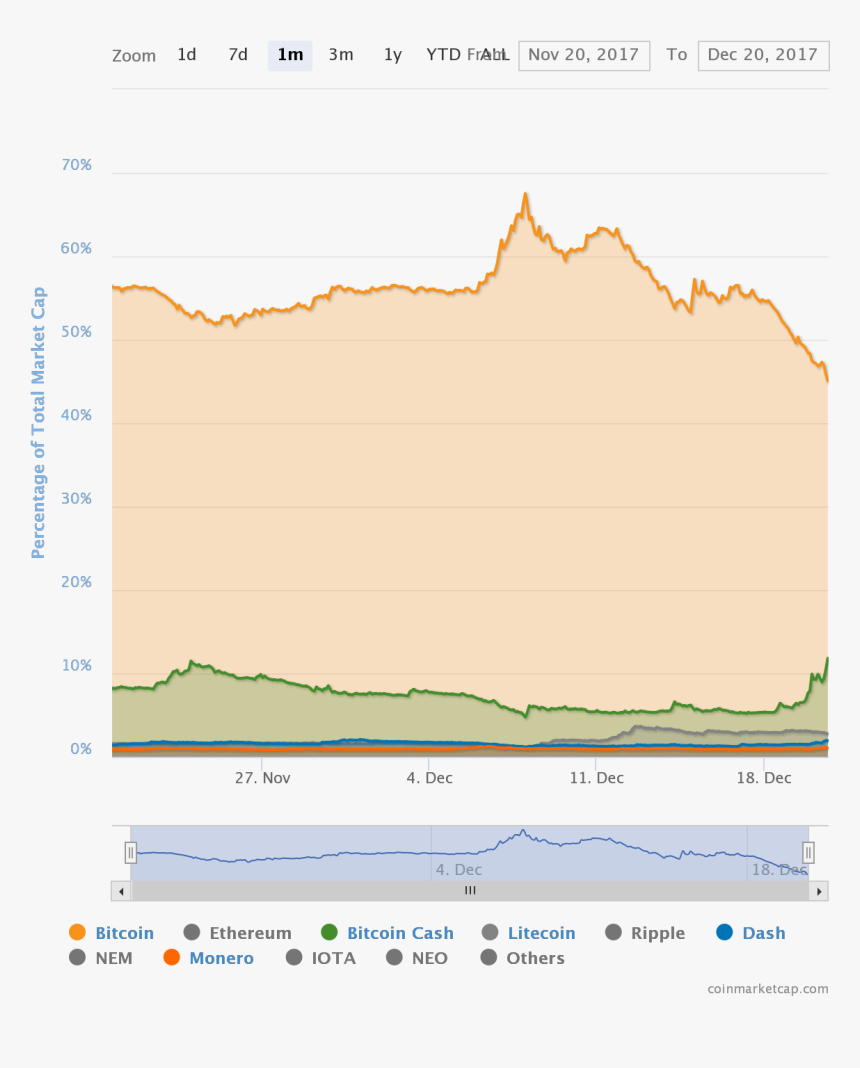Open the left navigator handle
The image size is (860, 1068).
pos(131,851)
